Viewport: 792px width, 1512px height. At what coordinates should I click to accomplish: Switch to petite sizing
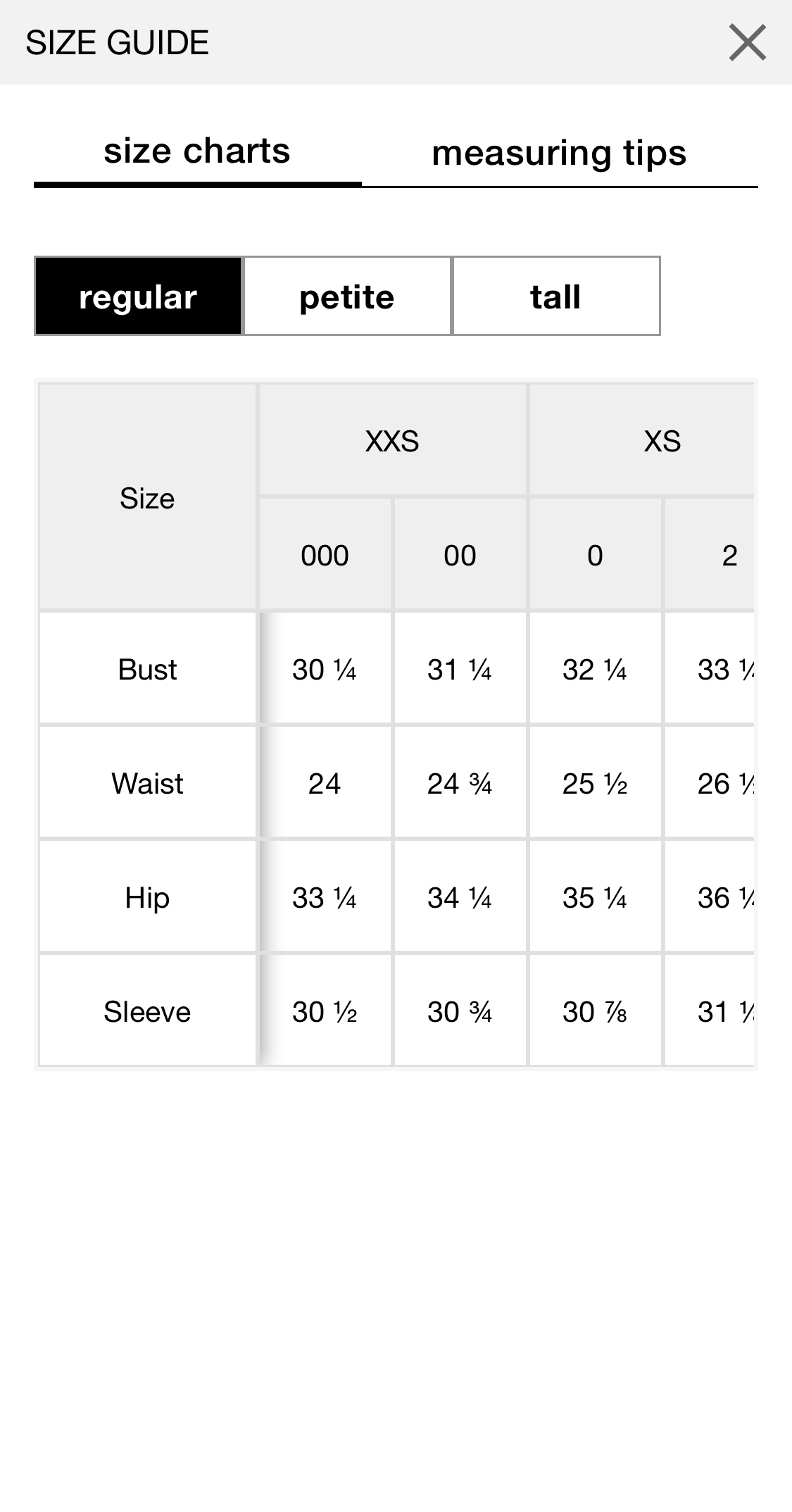tap(347, 296)
